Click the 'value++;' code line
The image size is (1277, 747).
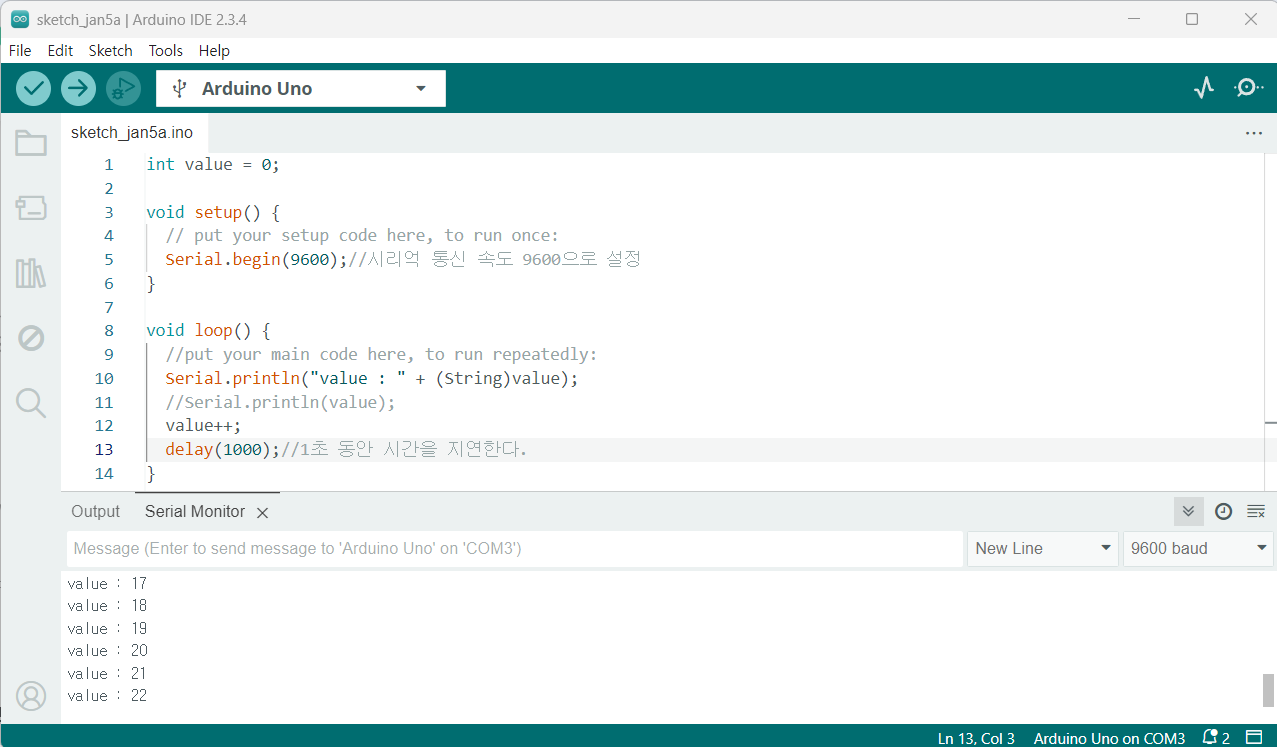(203, 425)
